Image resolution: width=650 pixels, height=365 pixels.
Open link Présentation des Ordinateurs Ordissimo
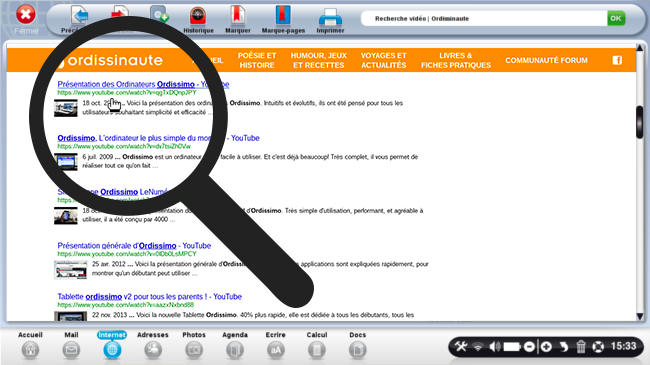pyautogui.click(x=143, y=84)
